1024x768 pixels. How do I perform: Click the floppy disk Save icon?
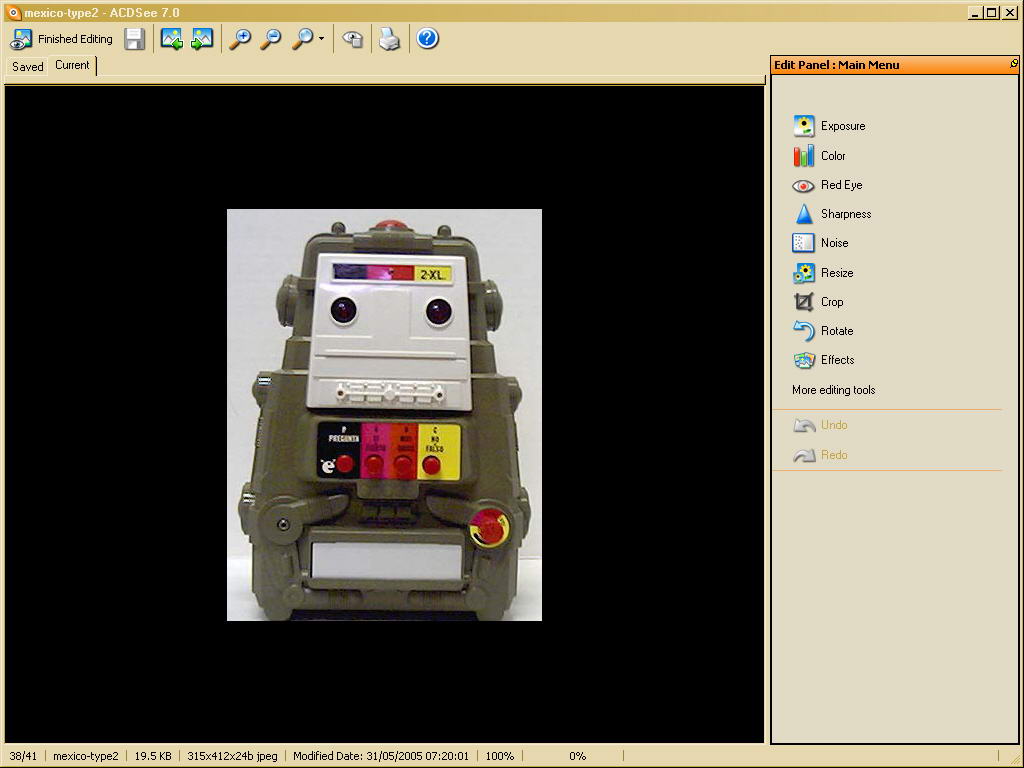[135, 39]
